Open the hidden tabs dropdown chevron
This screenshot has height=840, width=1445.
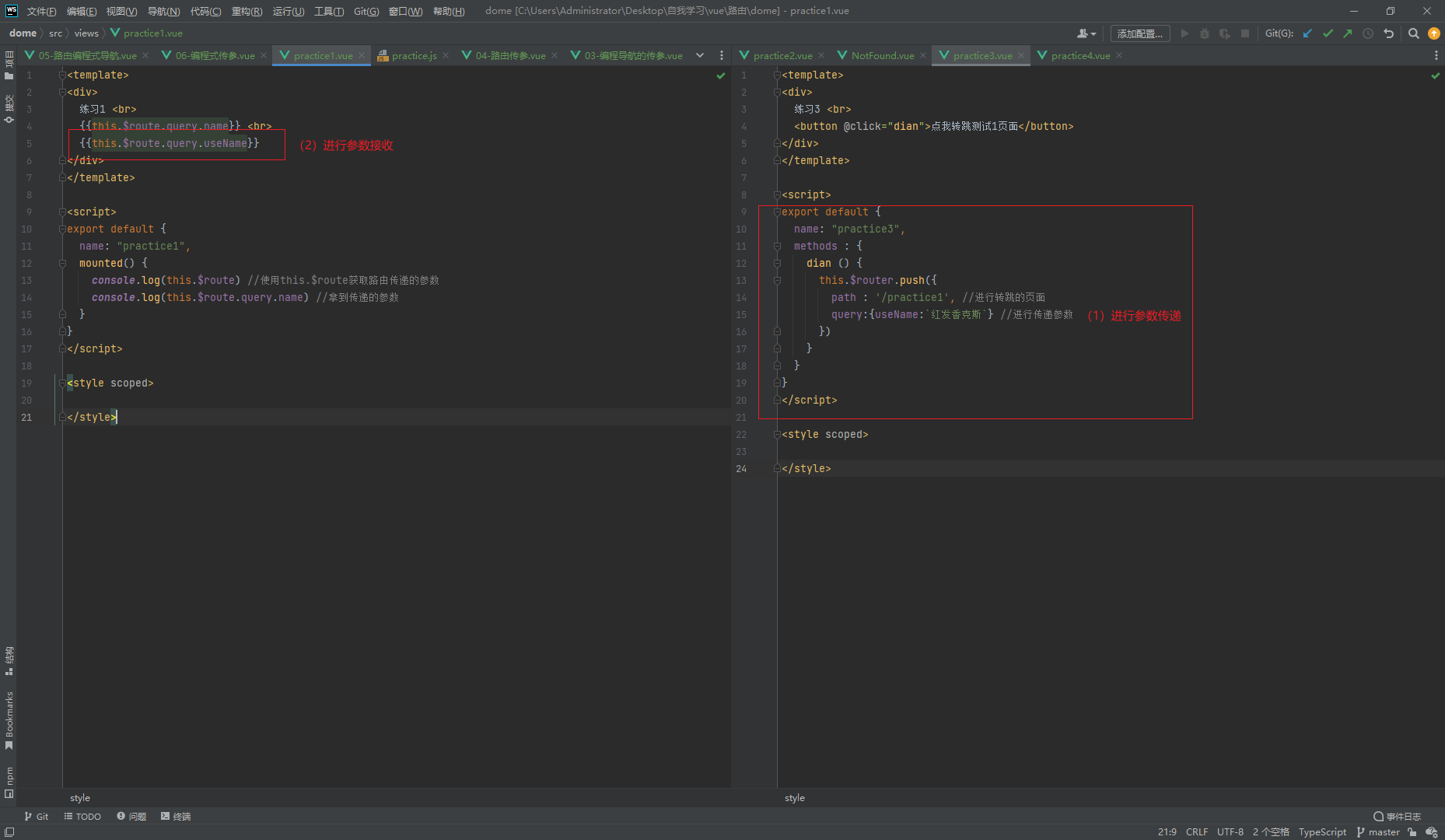tap(700, 55)
